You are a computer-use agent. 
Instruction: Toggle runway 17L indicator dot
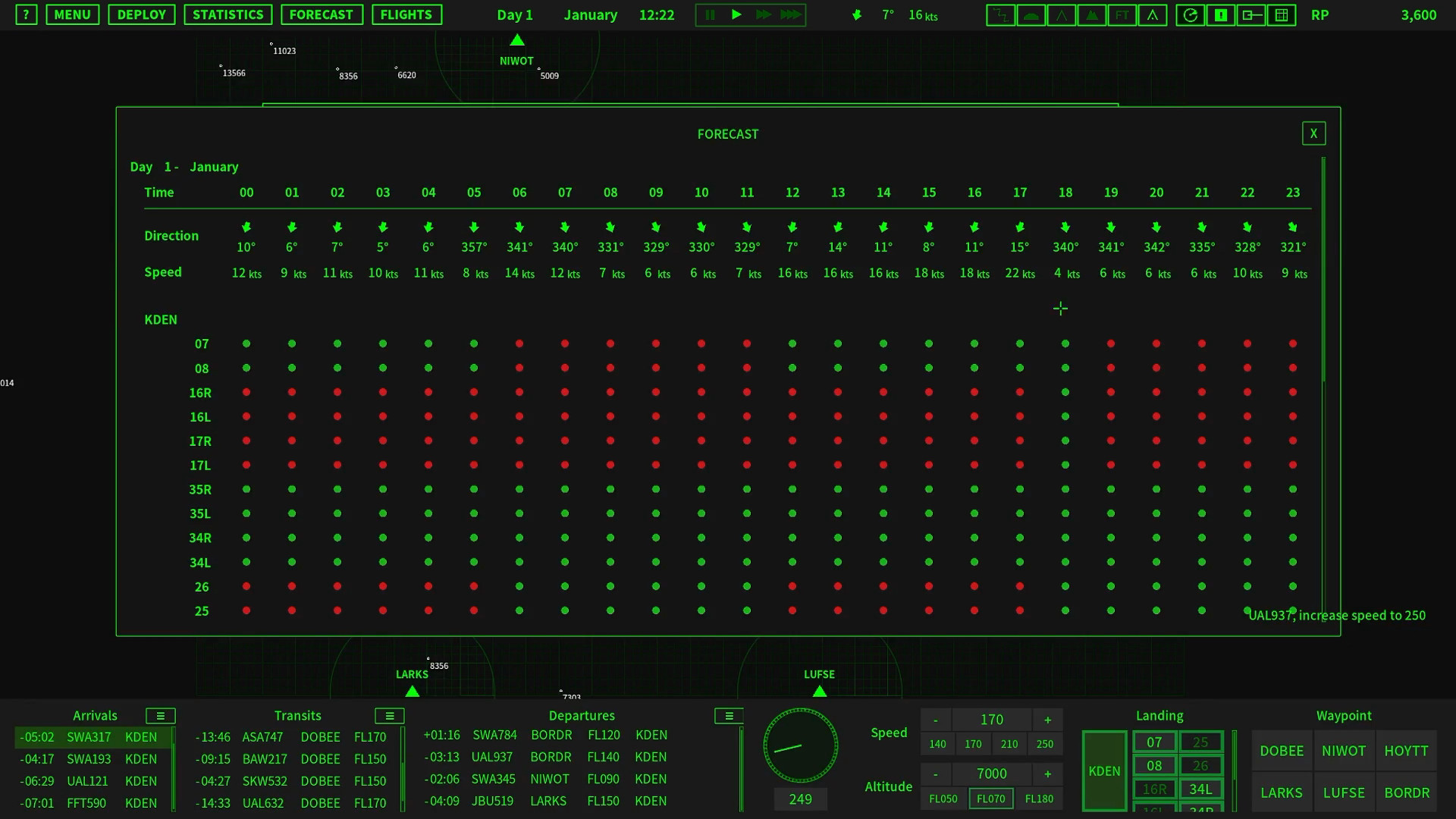click(246, 465)
